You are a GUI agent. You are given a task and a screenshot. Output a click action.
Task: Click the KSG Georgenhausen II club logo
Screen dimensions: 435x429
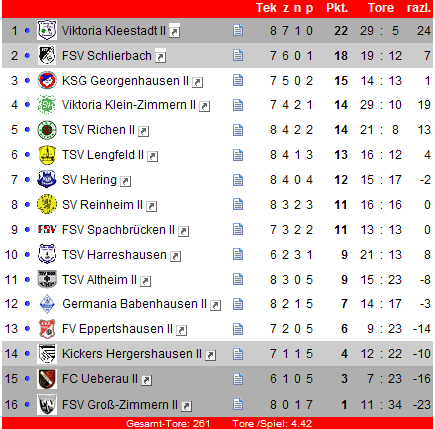[x=47, y=80]
